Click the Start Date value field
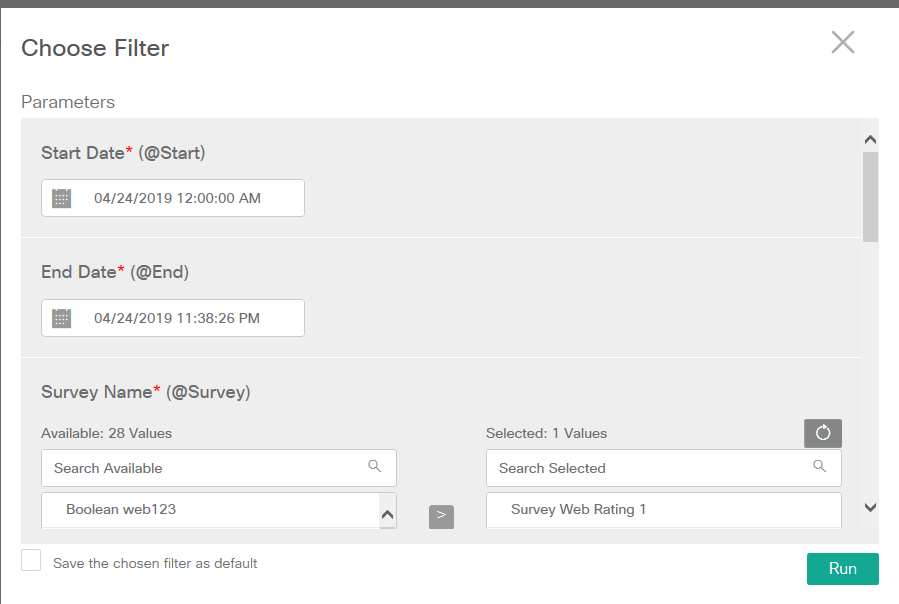The width and height of the screenshot is (899, 604). pos(178,198)
